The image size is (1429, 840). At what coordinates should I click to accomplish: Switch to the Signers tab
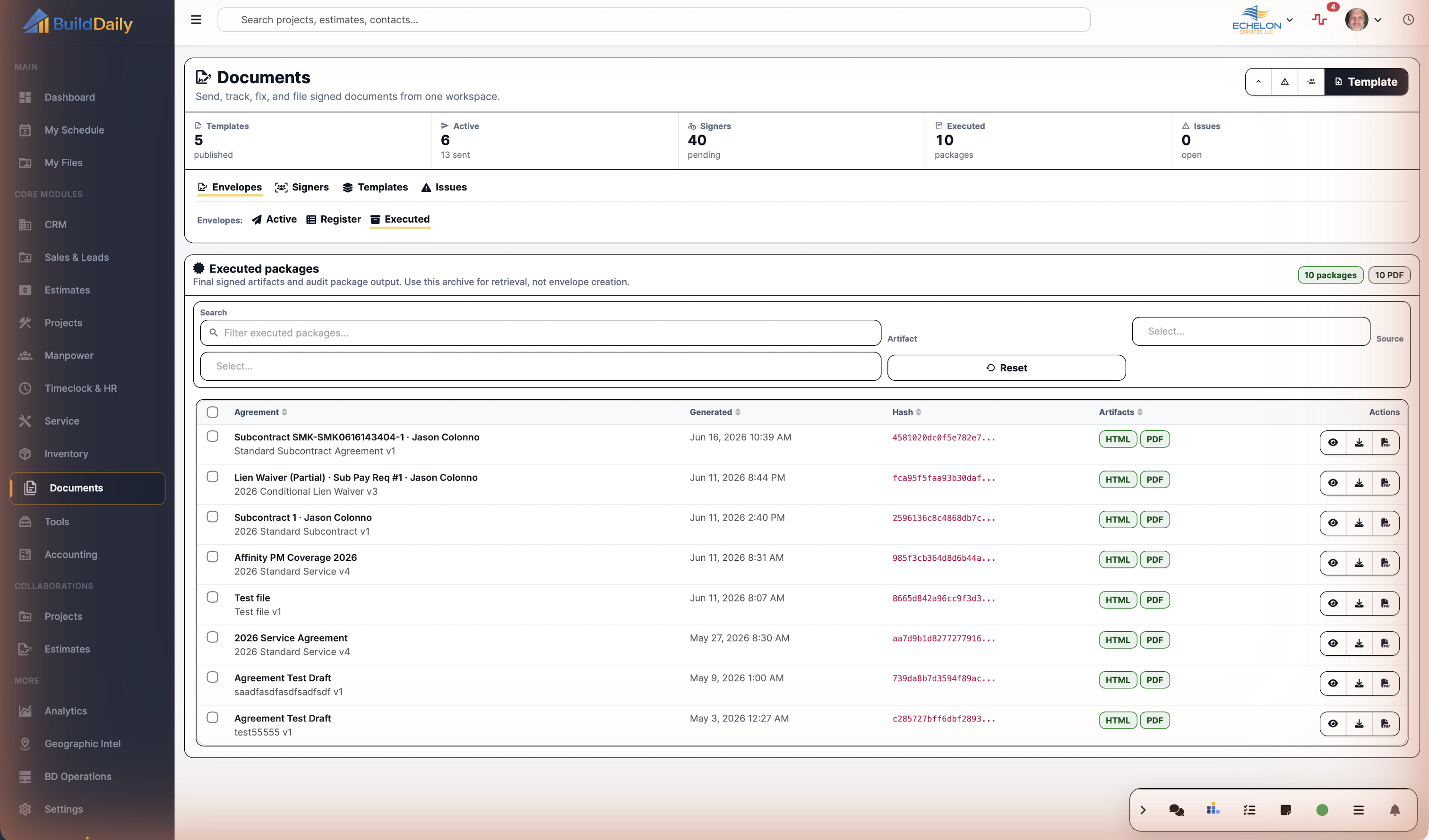pyautogui.click(x=301, y=187)
